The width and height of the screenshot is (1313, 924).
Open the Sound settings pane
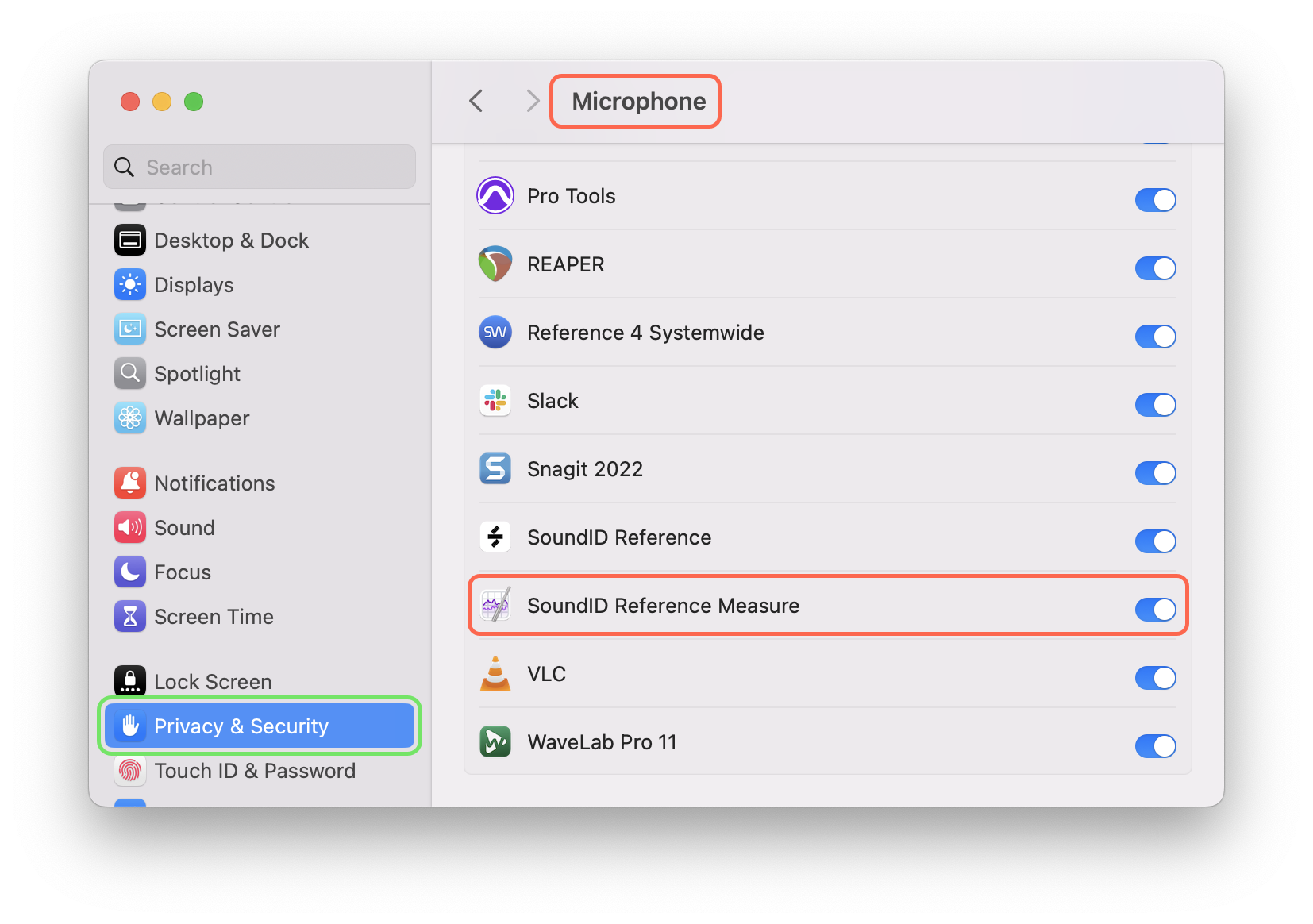tap(260, 528)
